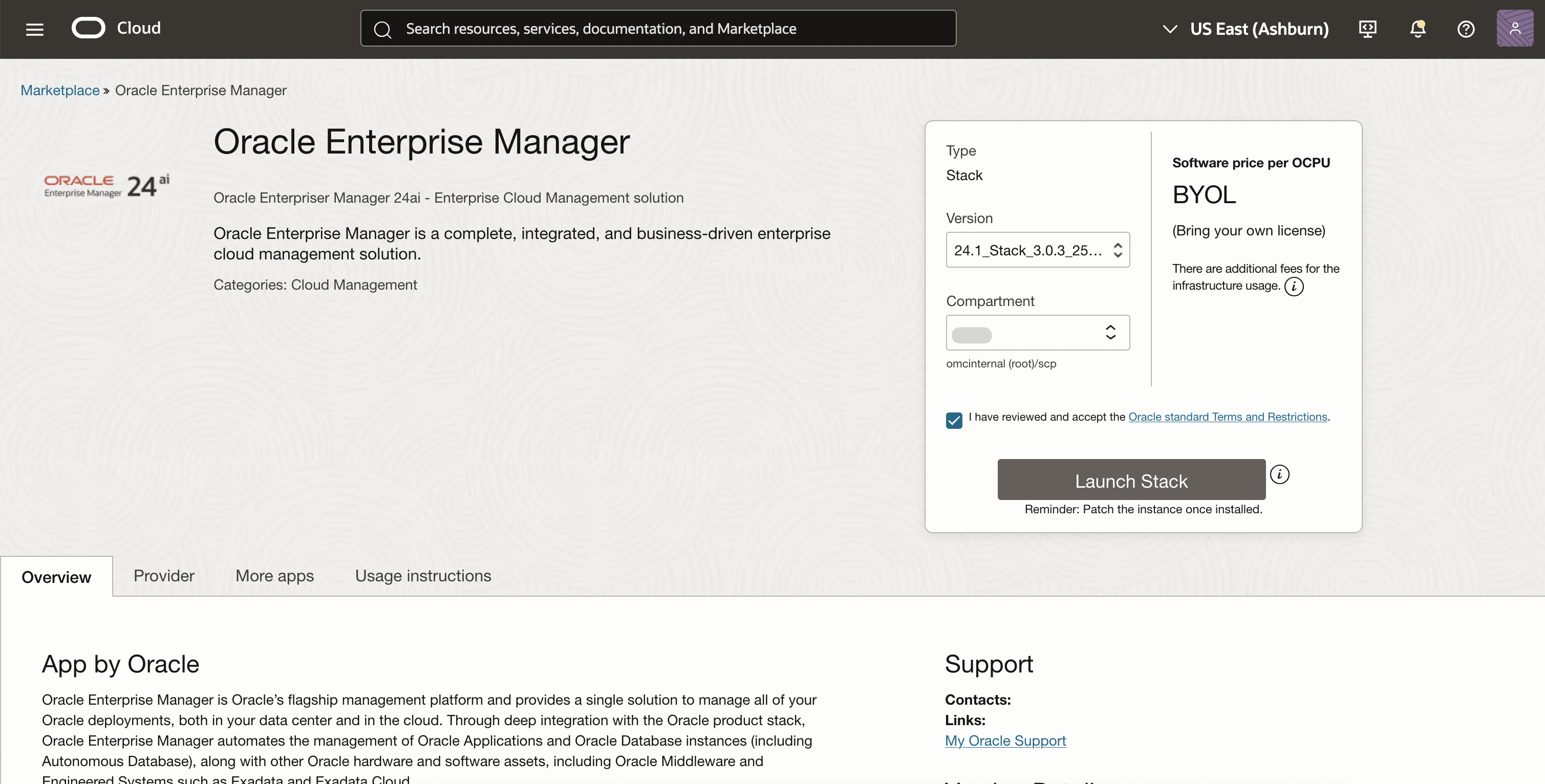This screenshot has height=784, width=1545.
Task: Open the hamburger navigation menu
Action: tap(35, 29)
